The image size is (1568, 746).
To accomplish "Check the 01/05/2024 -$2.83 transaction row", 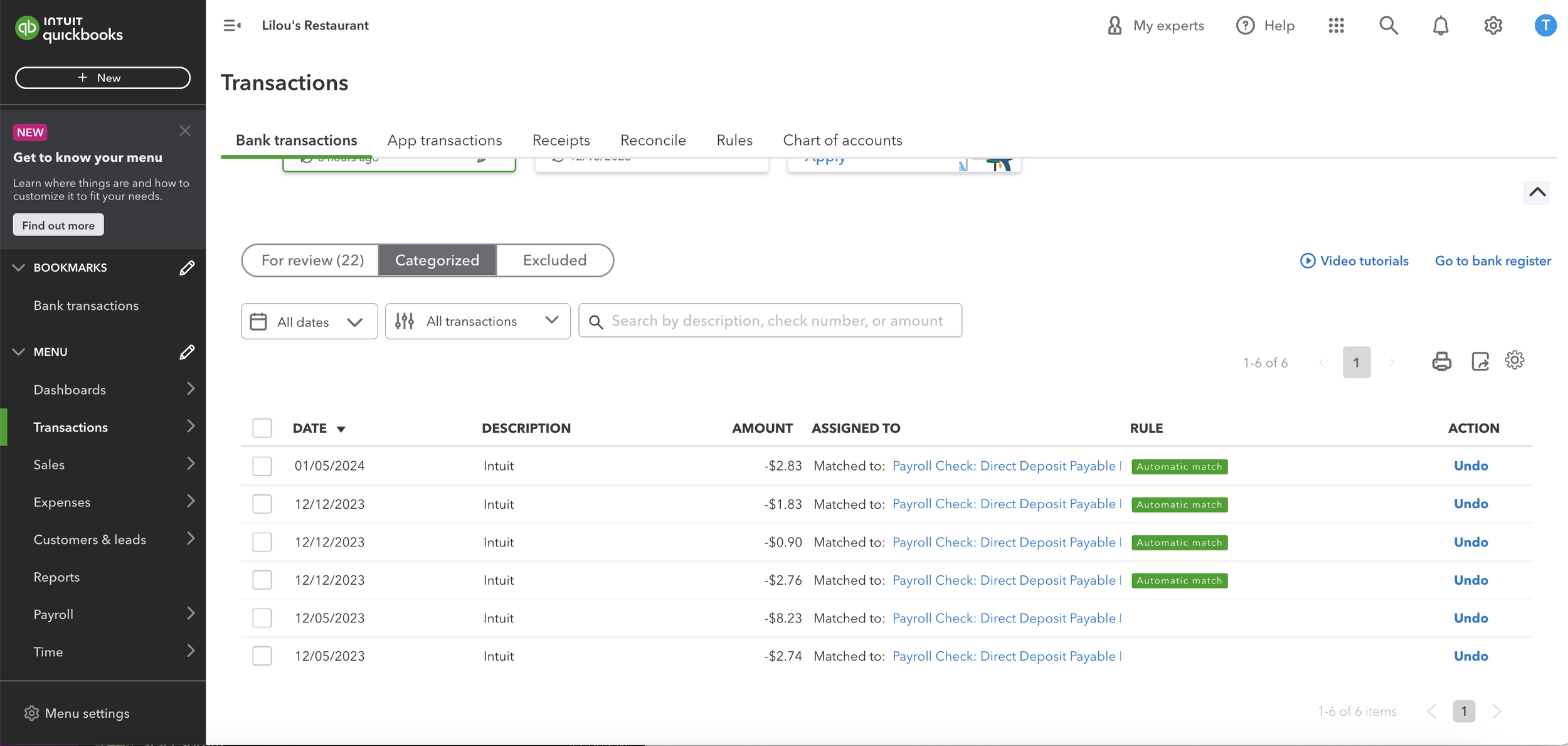I will pyautogui.click(x=262, y=466).
